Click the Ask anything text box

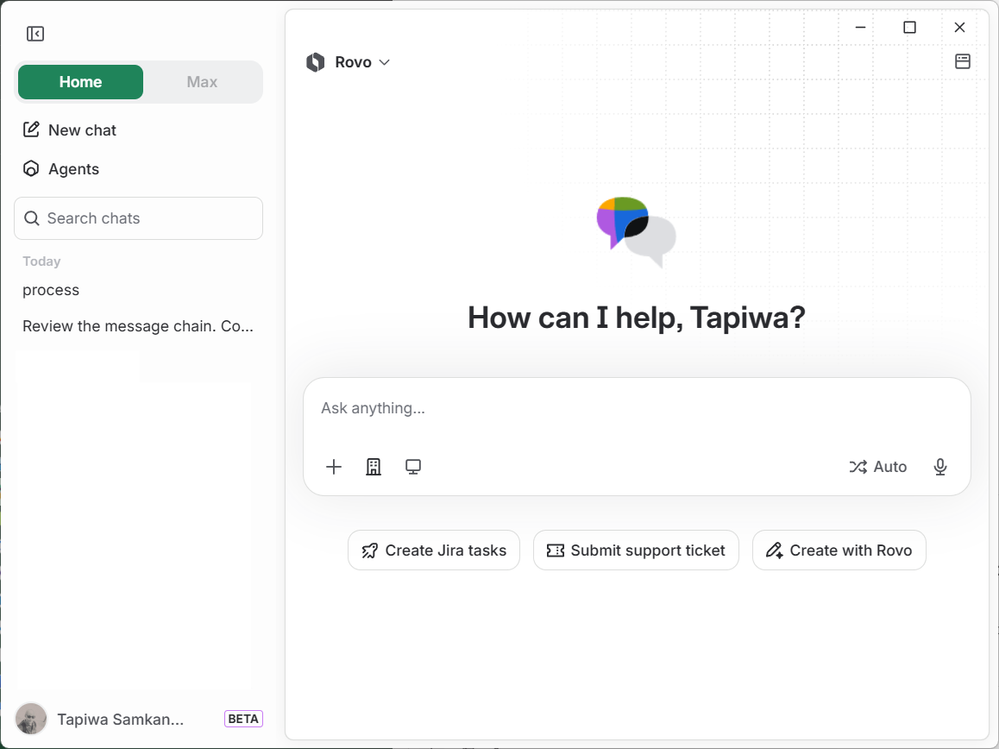(637, 408)
